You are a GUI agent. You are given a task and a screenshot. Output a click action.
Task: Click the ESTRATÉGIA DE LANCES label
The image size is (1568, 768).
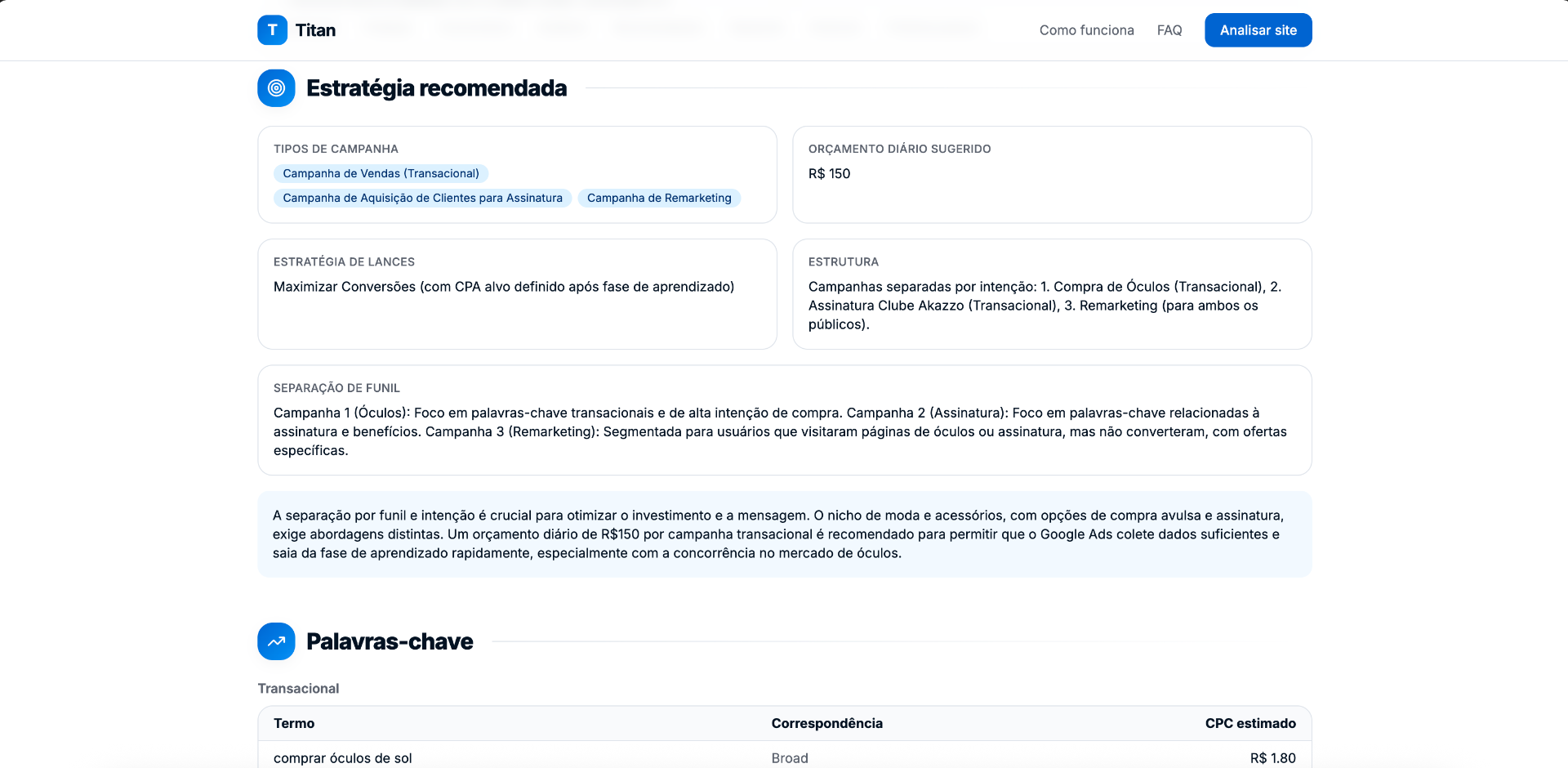344,261
